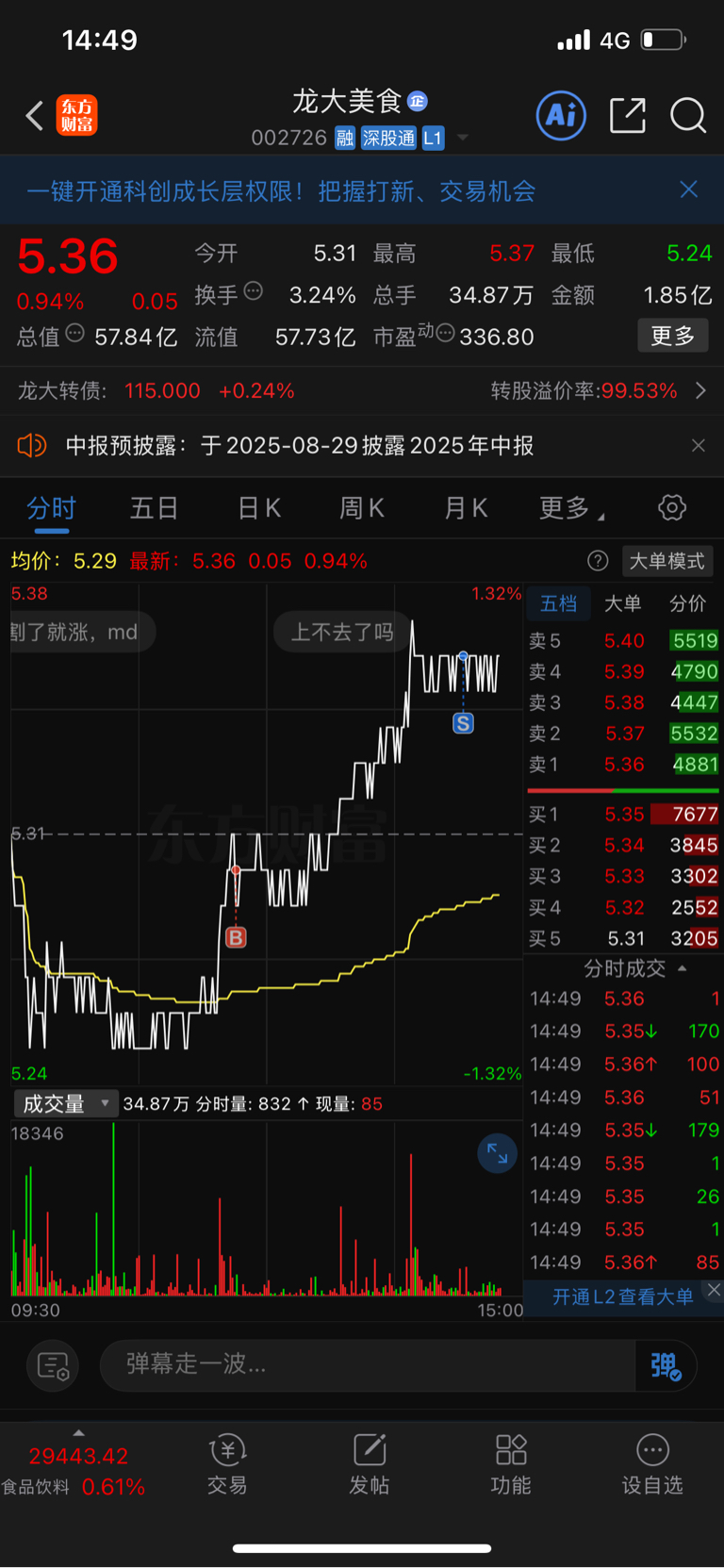The image size is (724, 1568).
Task: Tap the share export icon
Action: [x=628, y=115]
